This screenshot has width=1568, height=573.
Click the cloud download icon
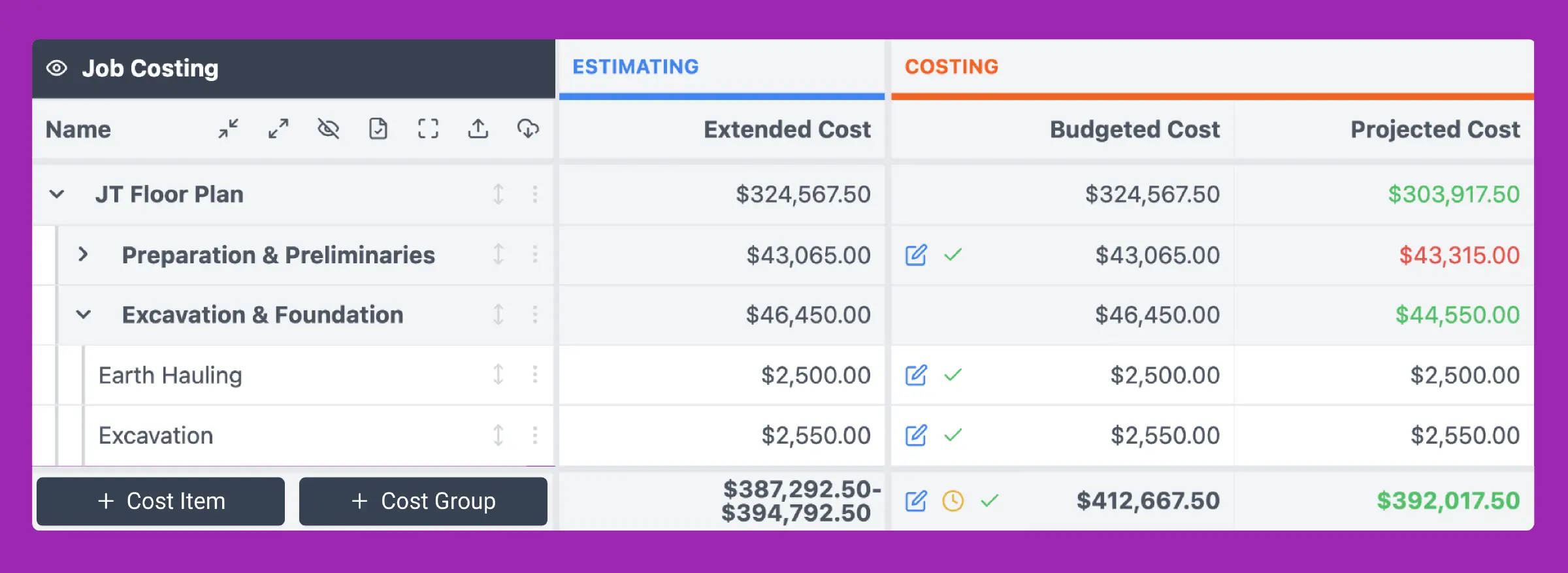pos(528,129)
